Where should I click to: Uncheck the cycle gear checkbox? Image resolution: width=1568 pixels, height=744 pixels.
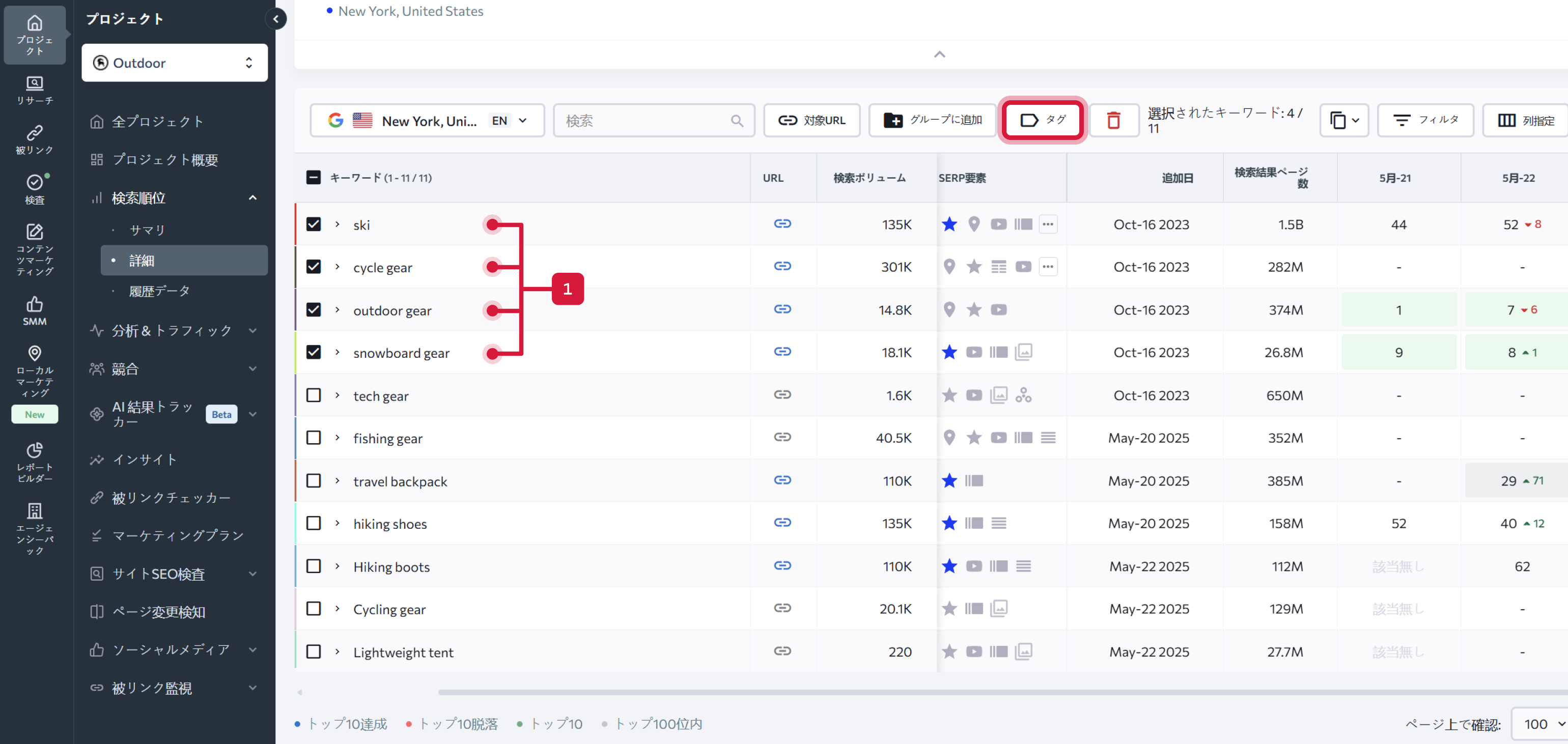314,267
